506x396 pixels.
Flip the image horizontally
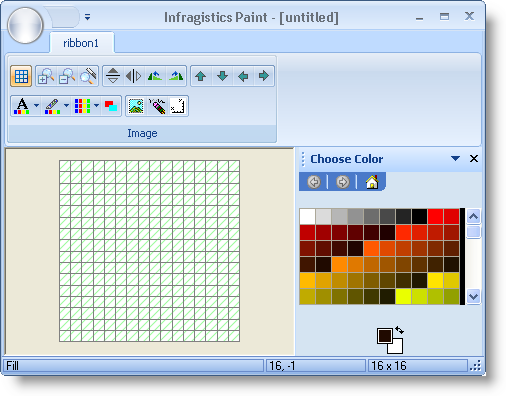pos(134,76)
